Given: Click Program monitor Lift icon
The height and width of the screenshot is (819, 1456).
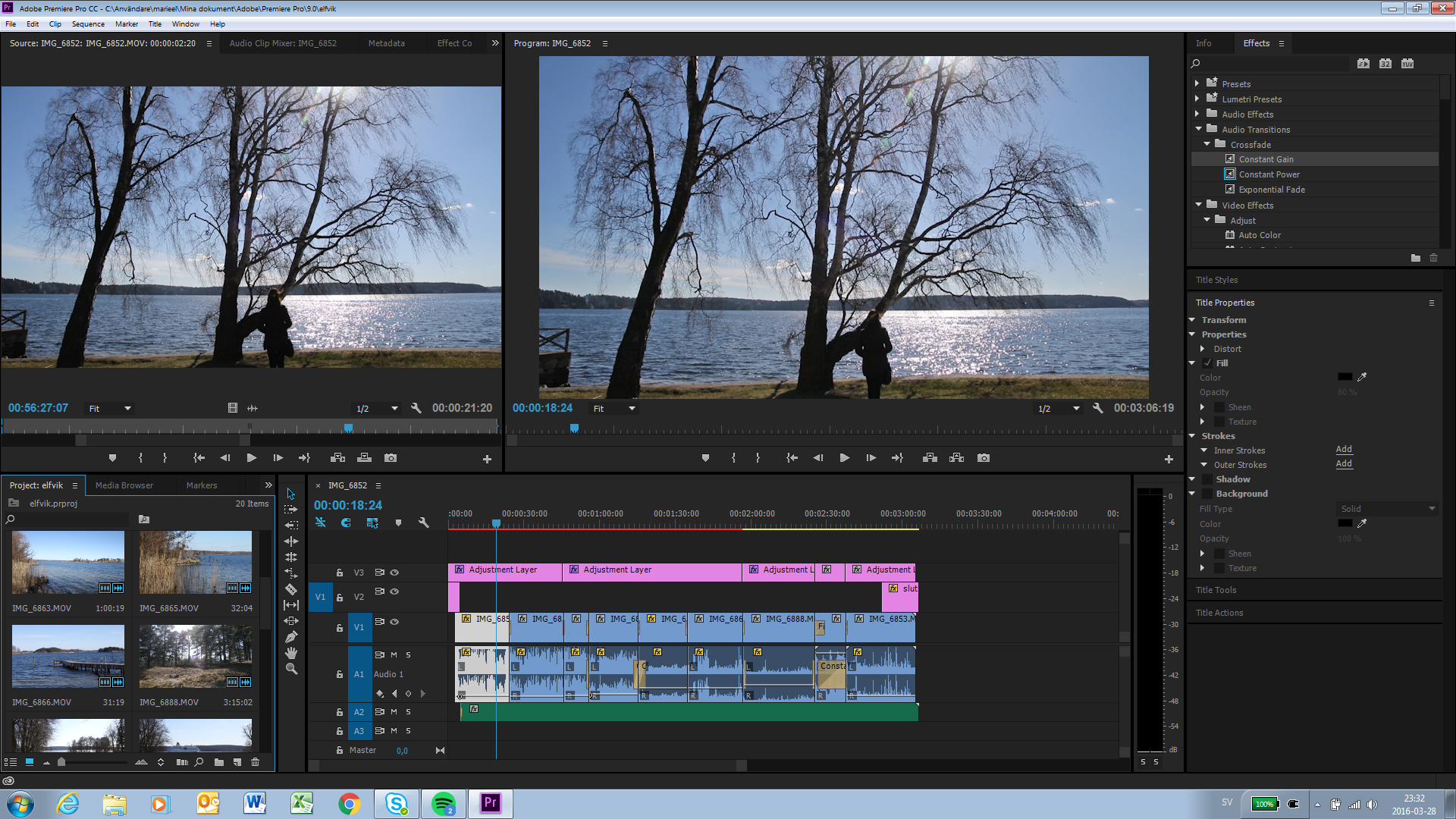Looking at the screenshot, I should [x=930, y=458].
